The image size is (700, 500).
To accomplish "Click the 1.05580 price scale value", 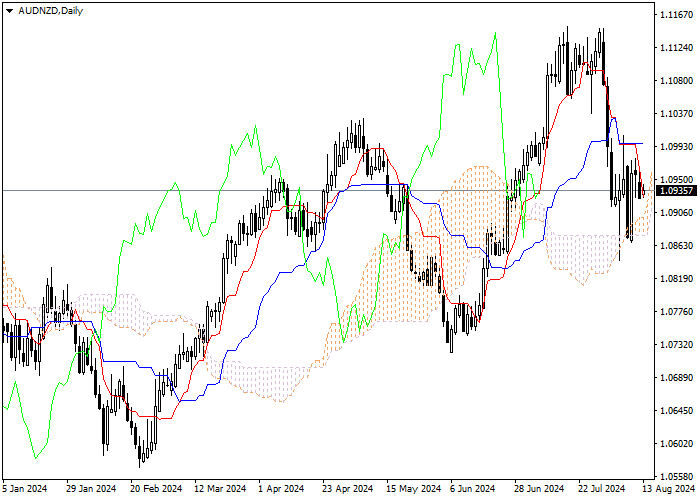I will (x=677, y=477).
